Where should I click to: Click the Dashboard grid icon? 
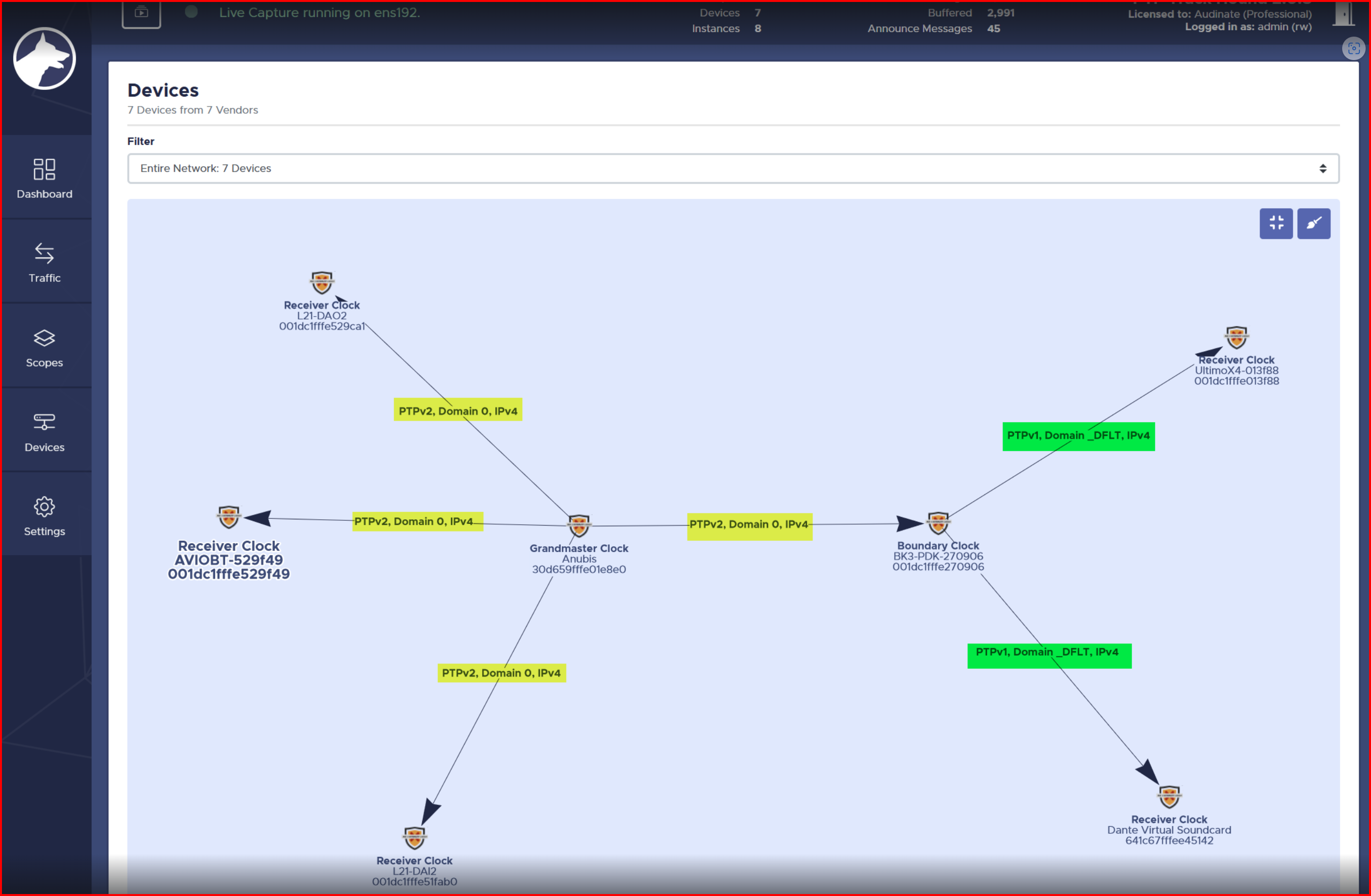coord(44,170)
